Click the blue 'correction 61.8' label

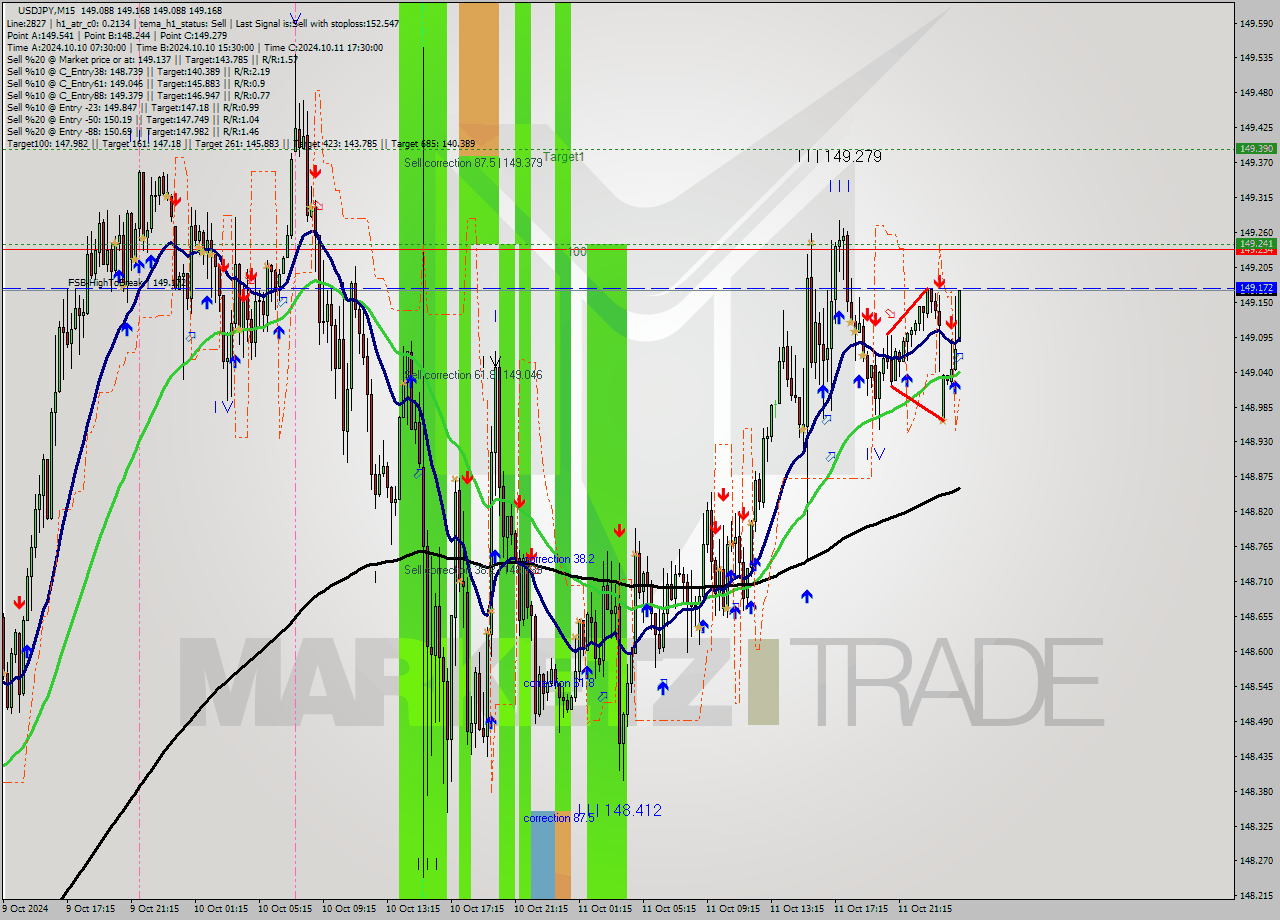click(559, 684)
